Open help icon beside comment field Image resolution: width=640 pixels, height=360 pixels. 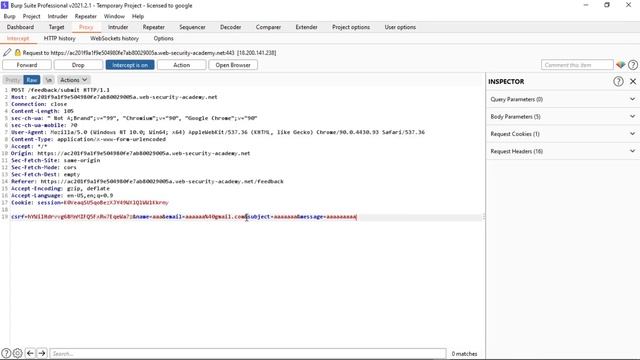point(633,64)
